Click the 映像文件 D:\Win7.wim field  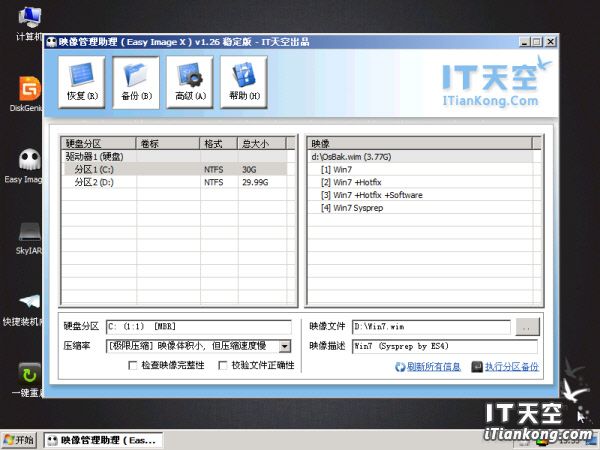click(x=431, y=327)
